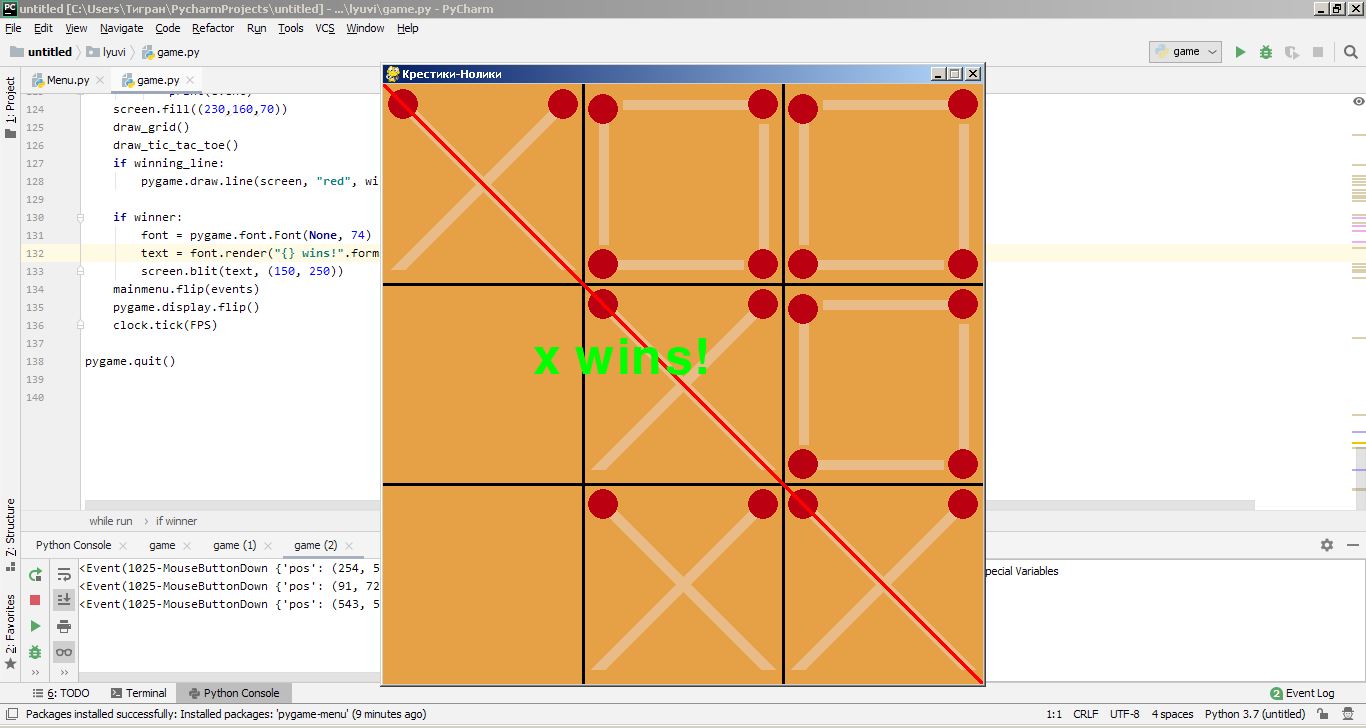Open the 6: TODO tool window
The height and width of the screenshot is (728, 1366).
tap(60, 693)
